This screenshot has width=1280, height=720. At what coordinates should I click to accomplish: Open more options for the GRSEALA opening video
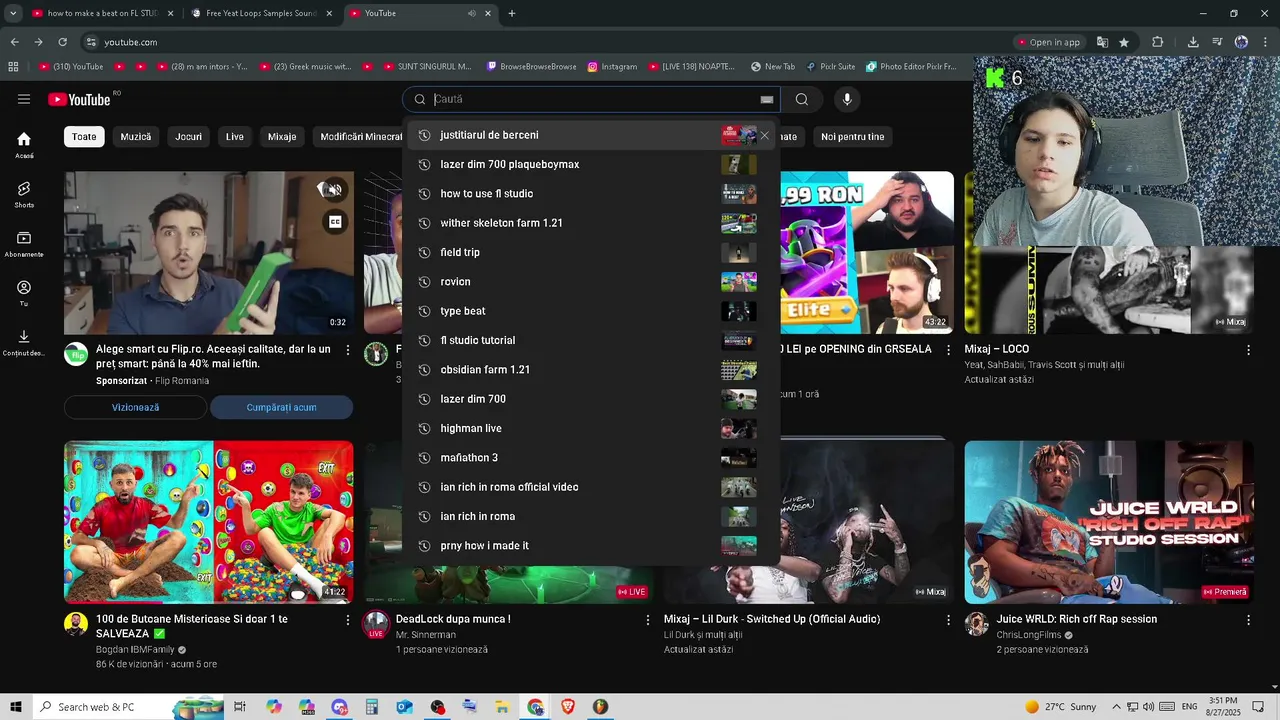point(948,350)
